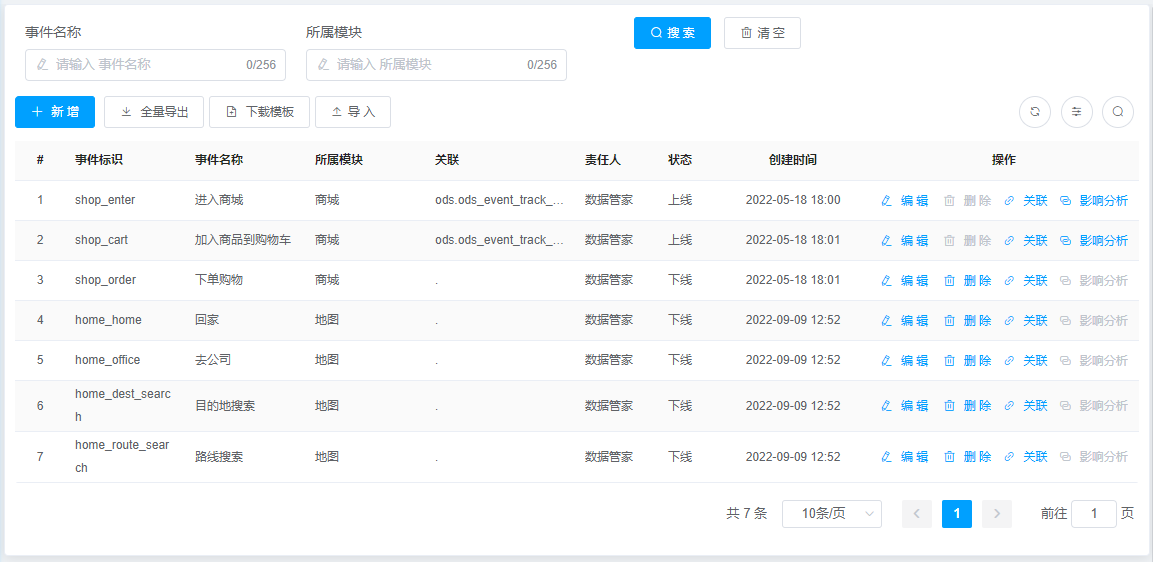This screenshot has height=562, width=1153.
Task: Click 关联 for home_home row
Action: click(1026, 321)
